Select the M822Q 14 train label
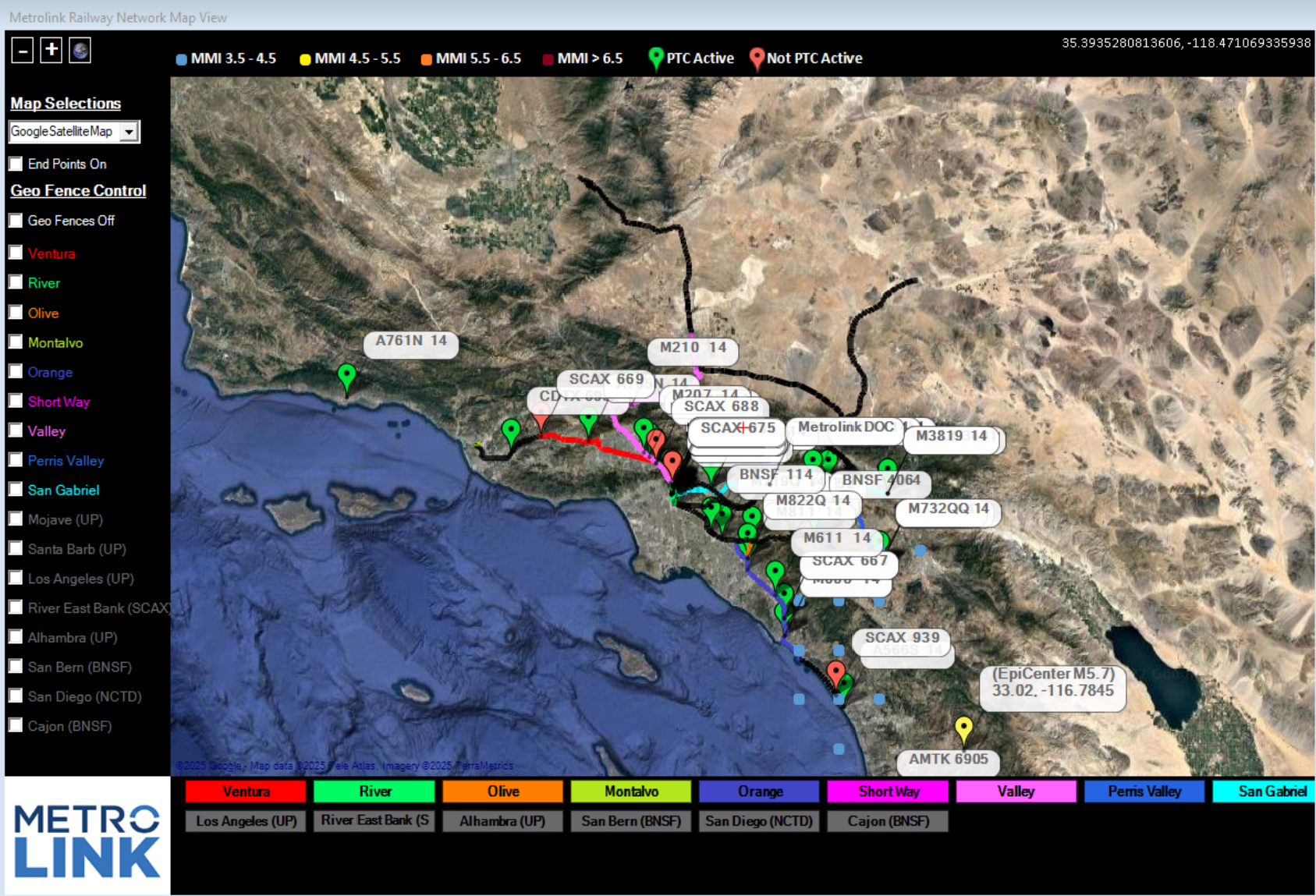The width and height of the screenshot is (1316, 896). (x=812, y=501)
